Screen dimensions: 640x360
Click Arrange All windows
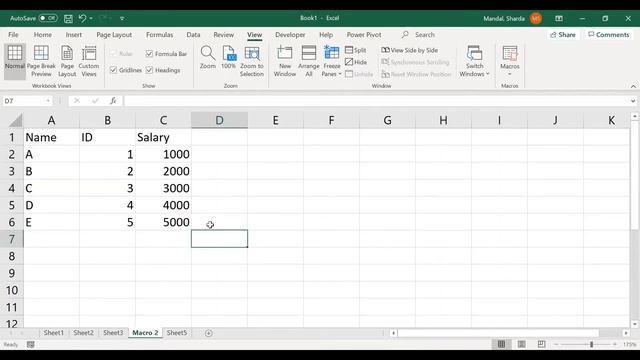pos(309,61)
